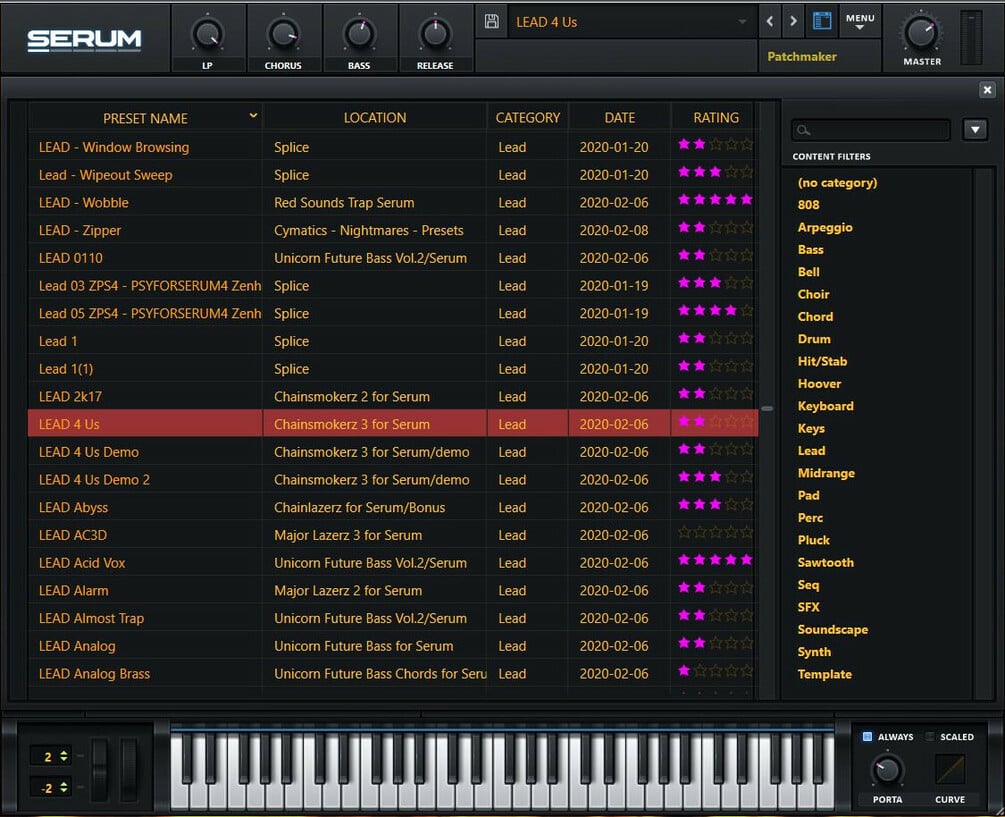
Task: Go to next preset with right arrow
Action: click(793, 21)
